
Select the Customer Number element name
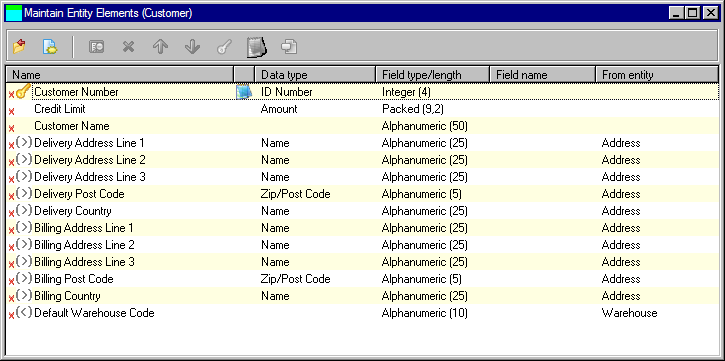point(76,92)
